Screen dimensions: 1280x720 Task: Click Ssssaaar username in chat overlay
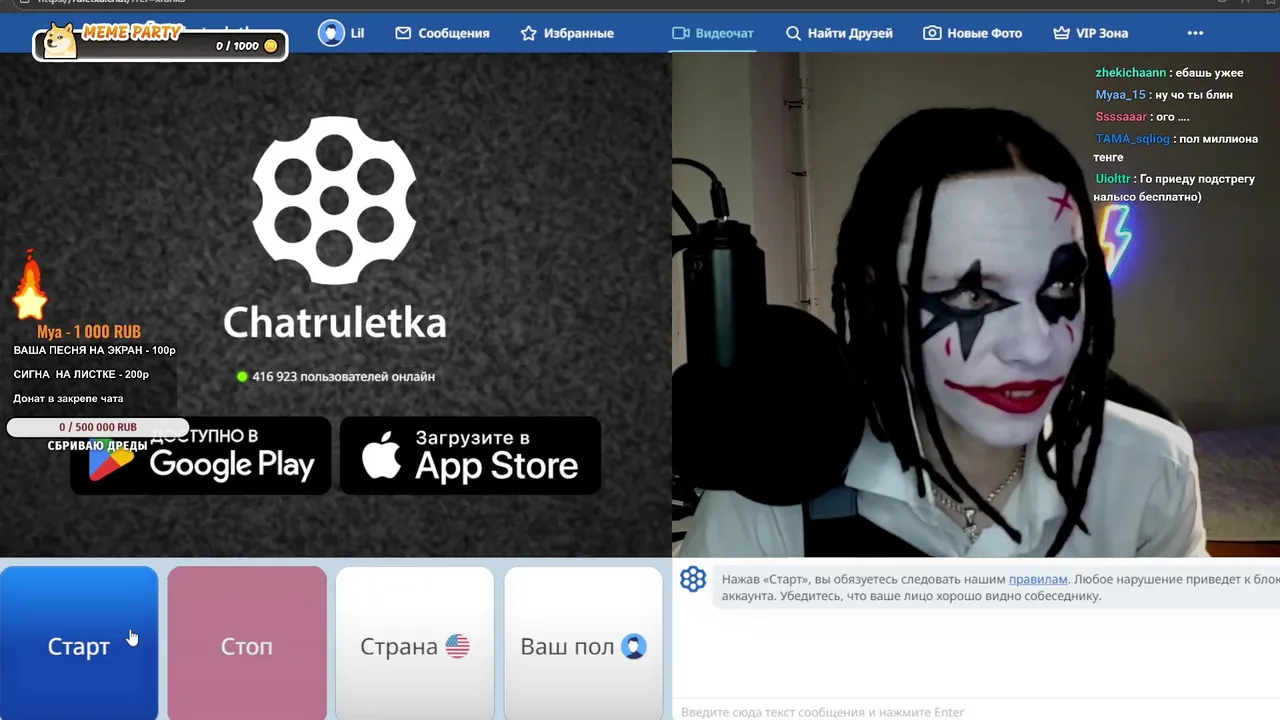[x=1121, y=117]
